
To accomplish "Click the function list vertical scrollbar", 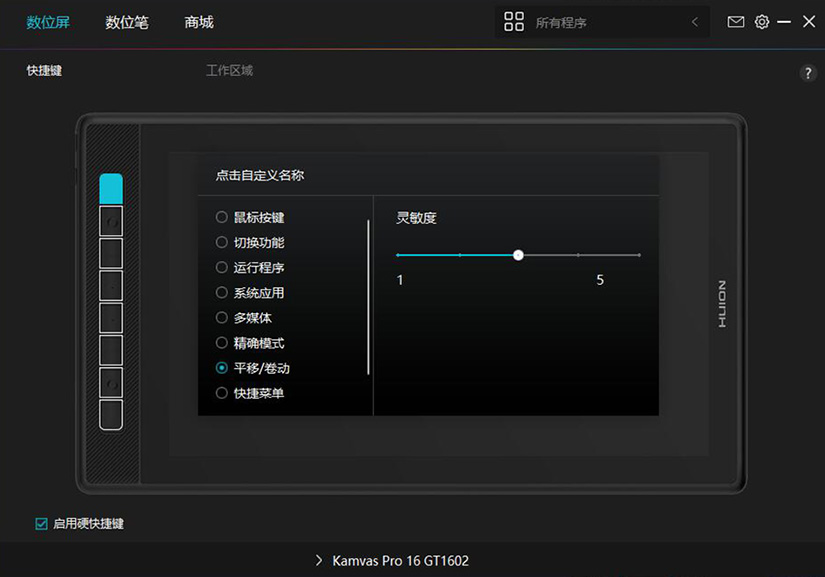I will [368, 297].
